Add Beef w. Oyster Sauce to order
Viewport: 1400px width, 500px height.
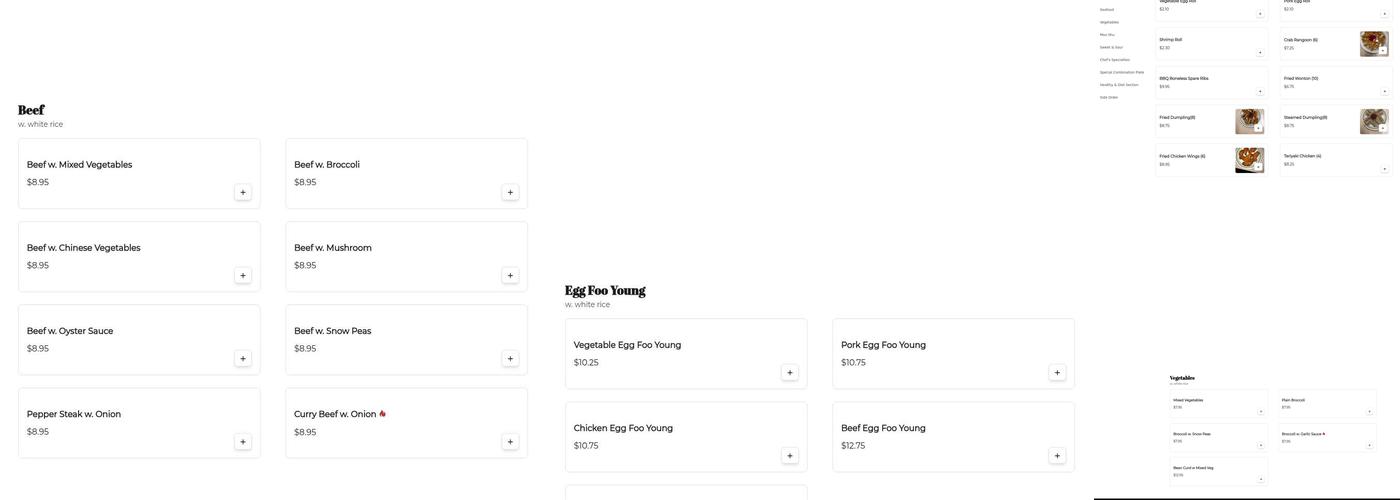click(x=243, y=359)
